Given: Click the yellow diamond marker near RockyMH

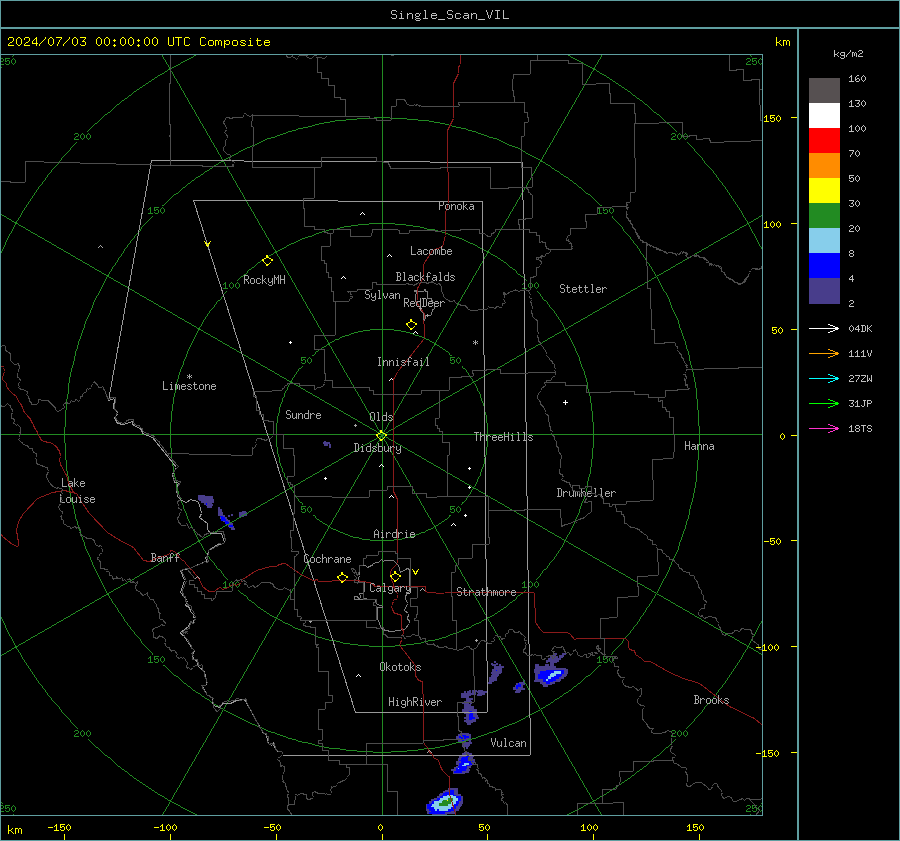Looking at the screenshot, I should point(267,261).
